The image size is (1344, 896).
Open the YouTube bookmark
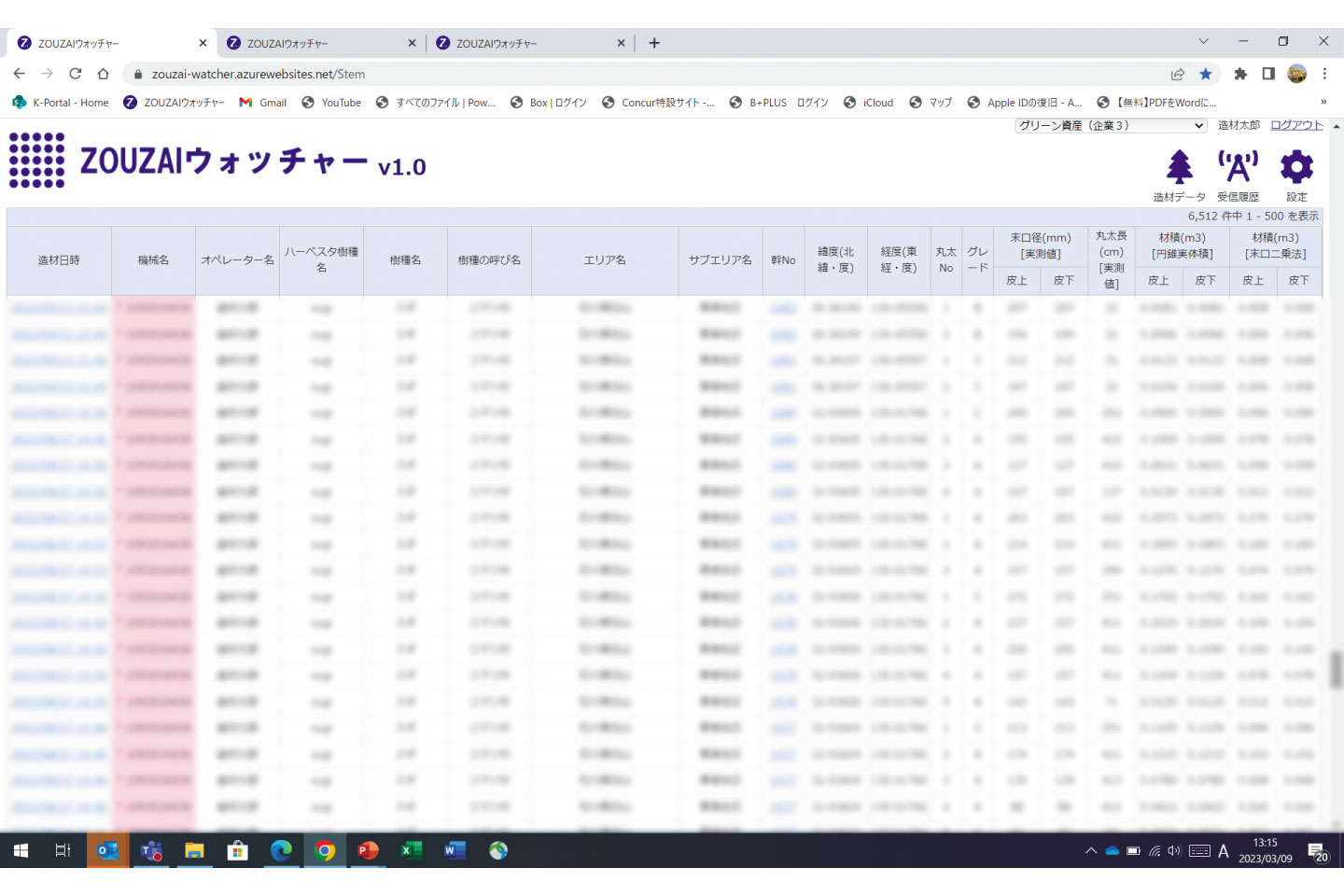[332, 103]
